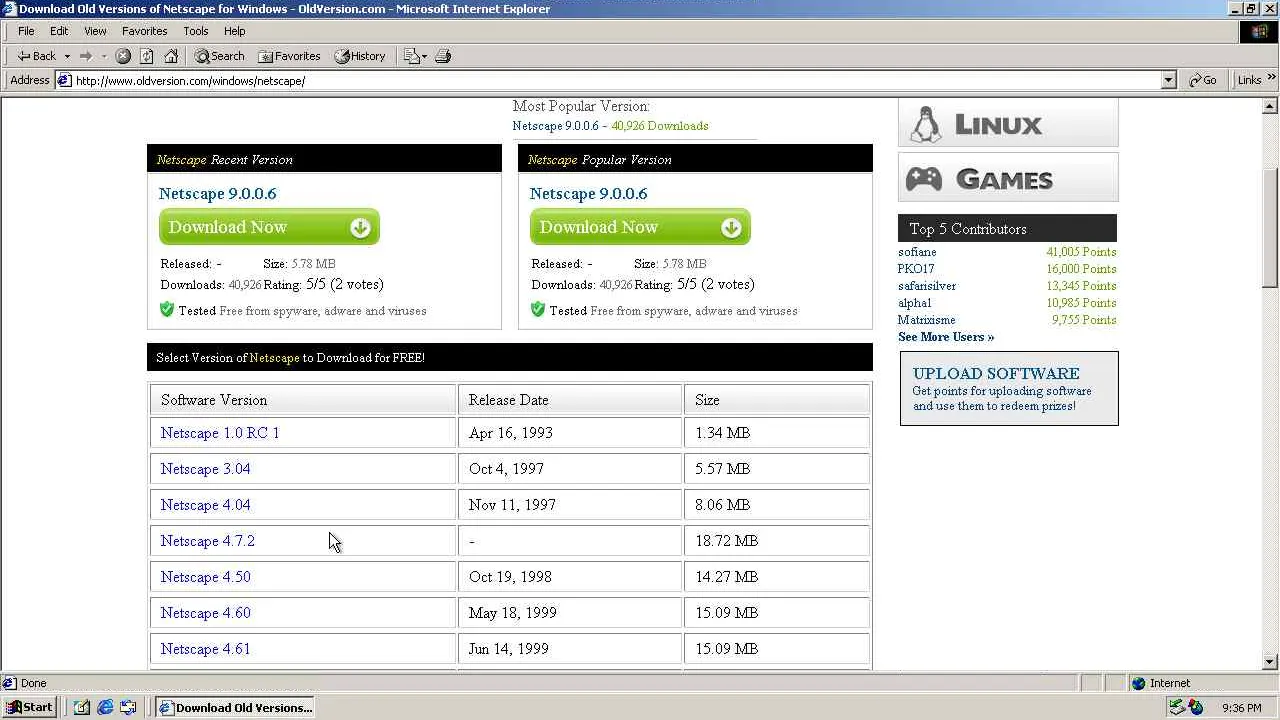Click the See More Users link
The image size is (1280, 720).
(946, 337)
